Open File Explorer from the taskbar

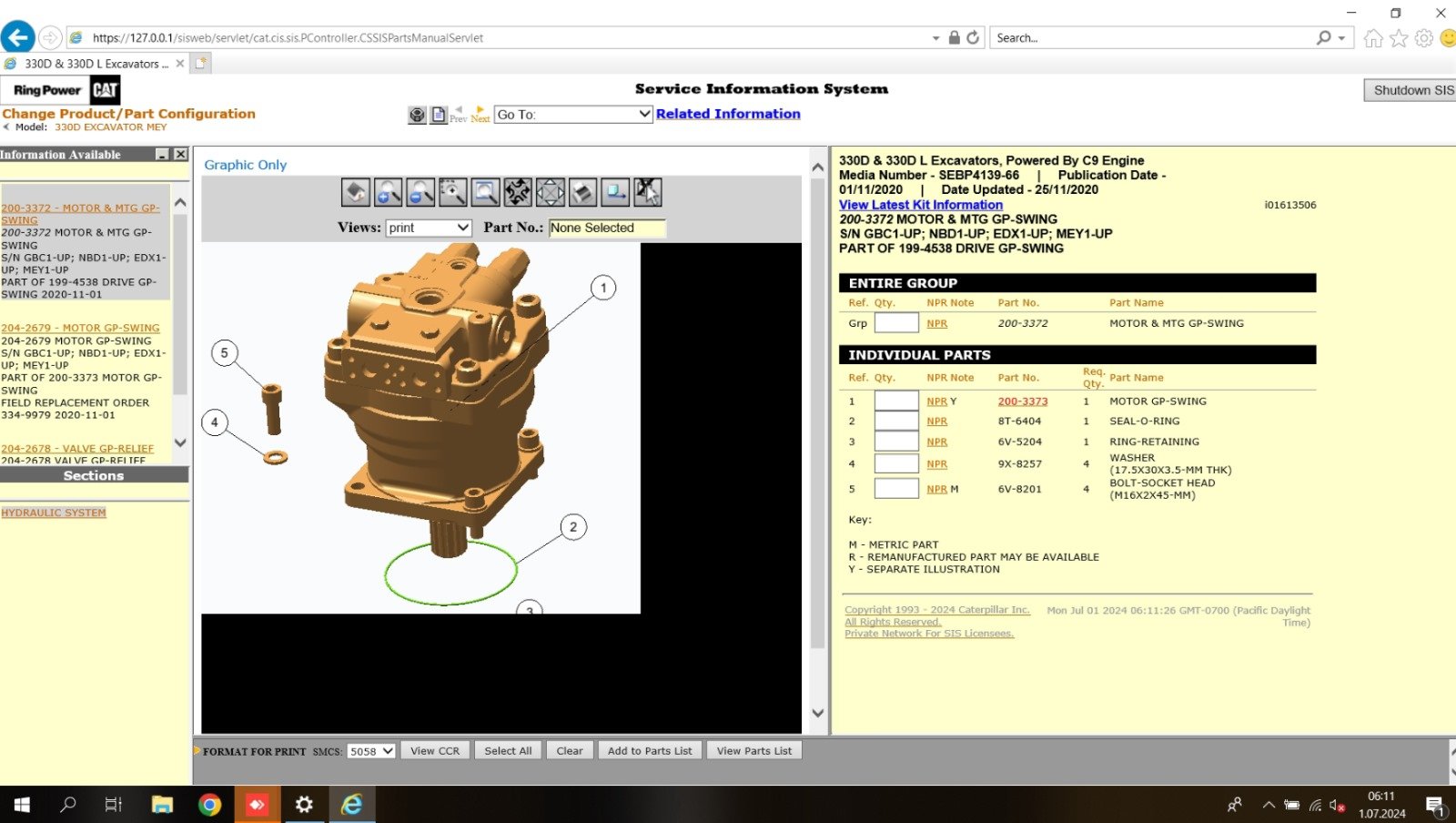[x=162, y=805]
